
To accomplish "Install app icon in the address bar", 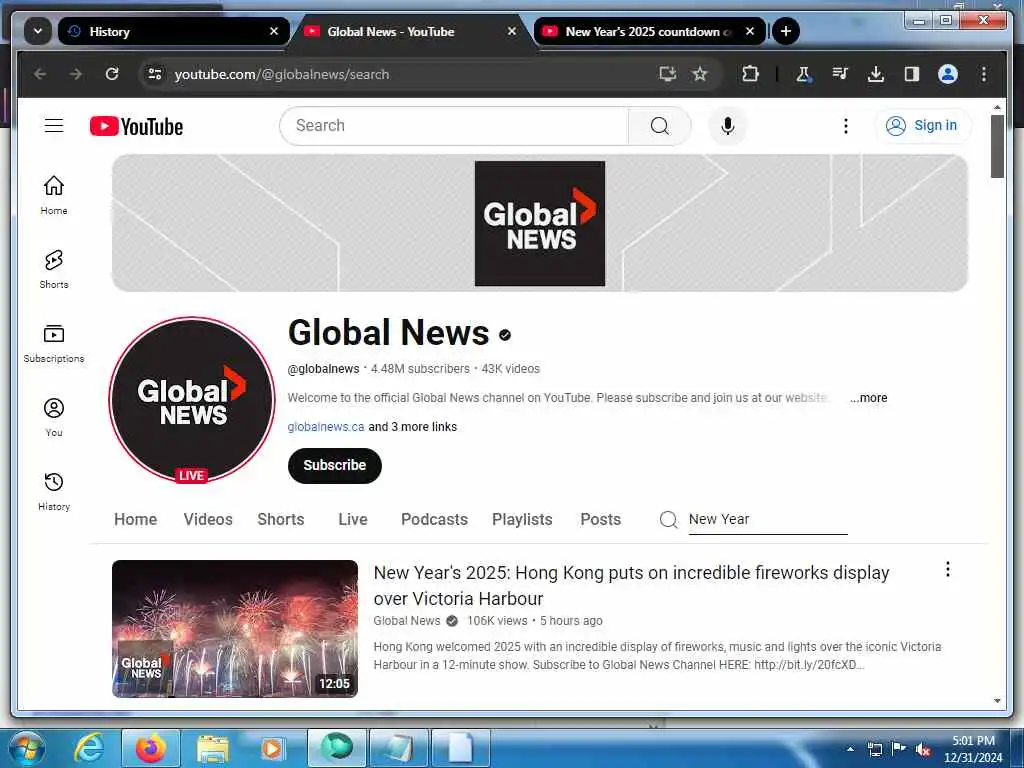I will tap(667, 74).
